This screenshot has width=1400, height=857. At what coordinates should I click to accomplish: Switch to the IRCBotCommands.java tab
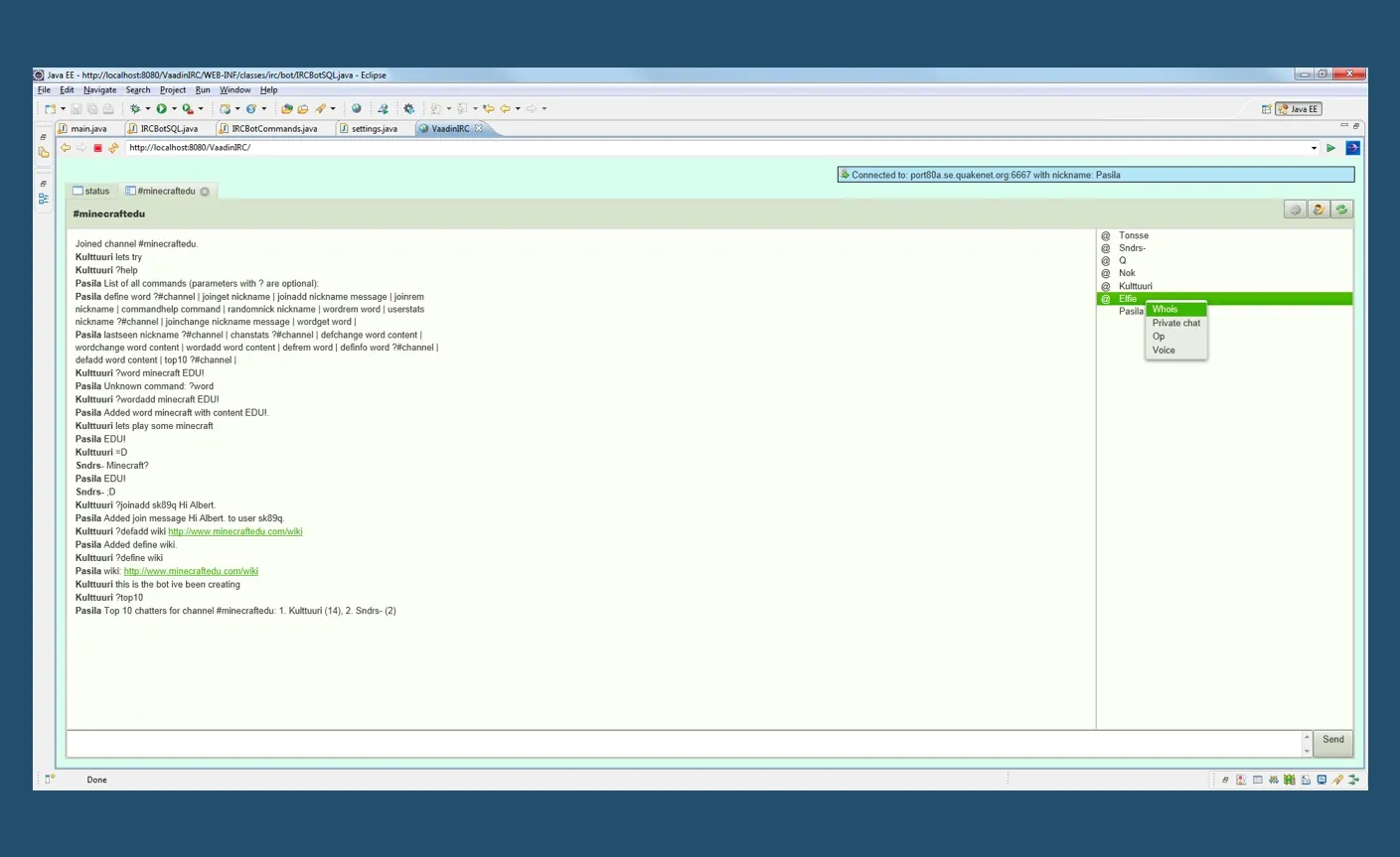pyautogui.click(x=274, y=128)
